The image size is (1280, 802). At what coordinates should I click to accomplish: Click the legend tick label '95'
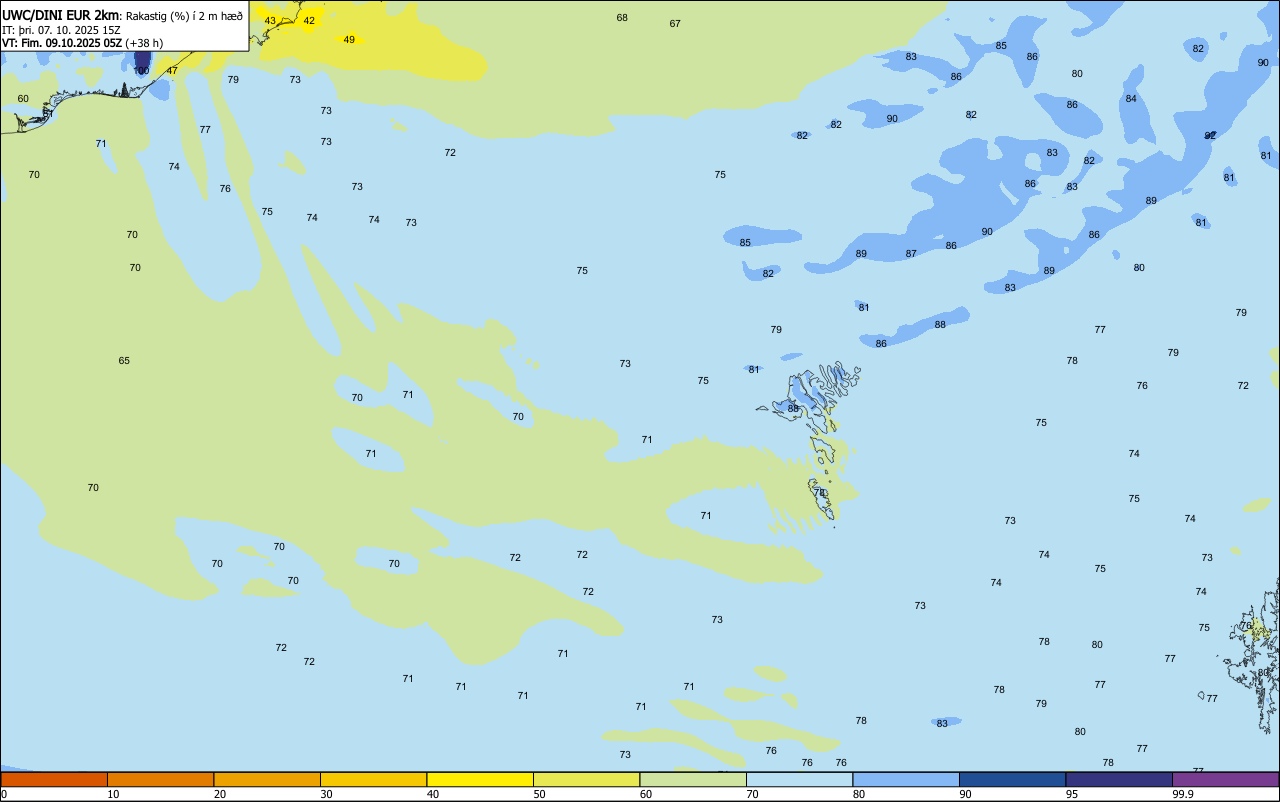pyautogui.click(x=1072, y=794)
